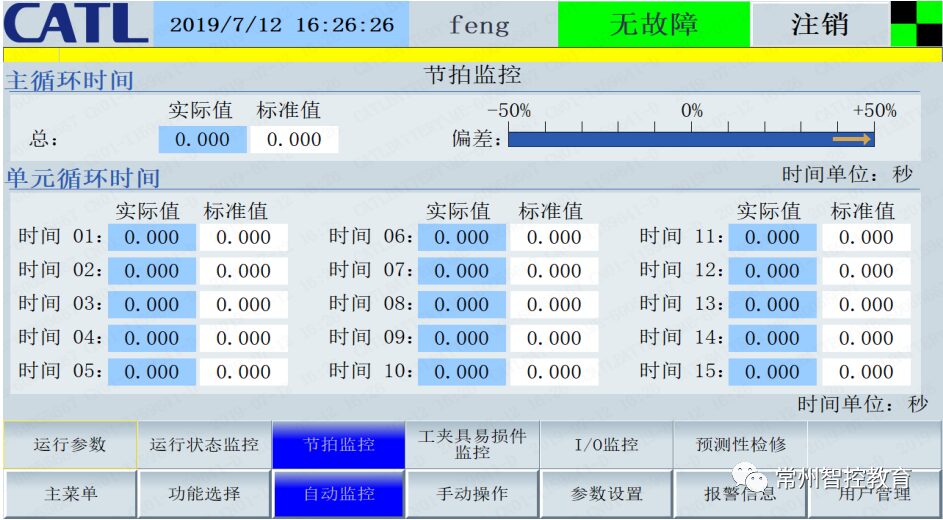Click the main cycle 总 actual value field

203,139
